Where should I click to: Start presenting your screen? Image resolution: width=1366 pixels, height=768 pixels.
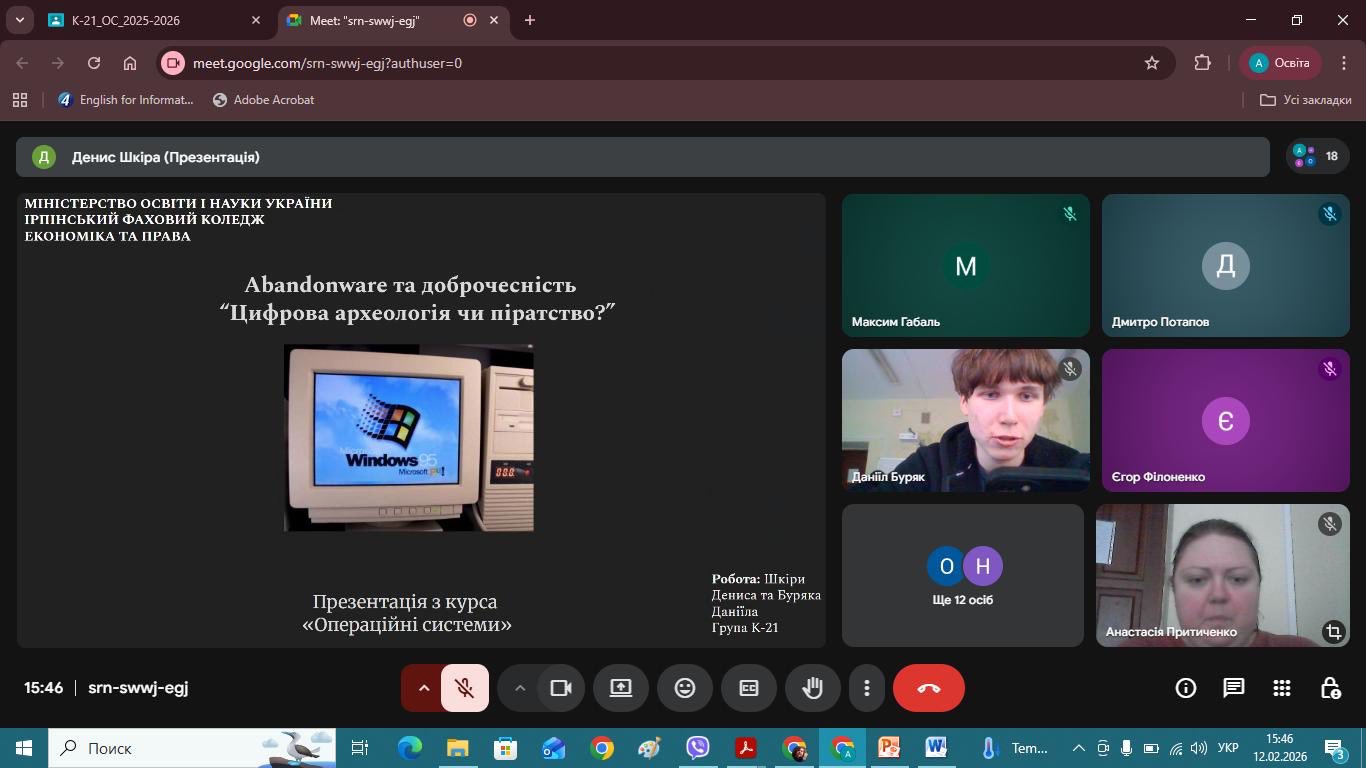pyautogui.click(x=621, y=688)
